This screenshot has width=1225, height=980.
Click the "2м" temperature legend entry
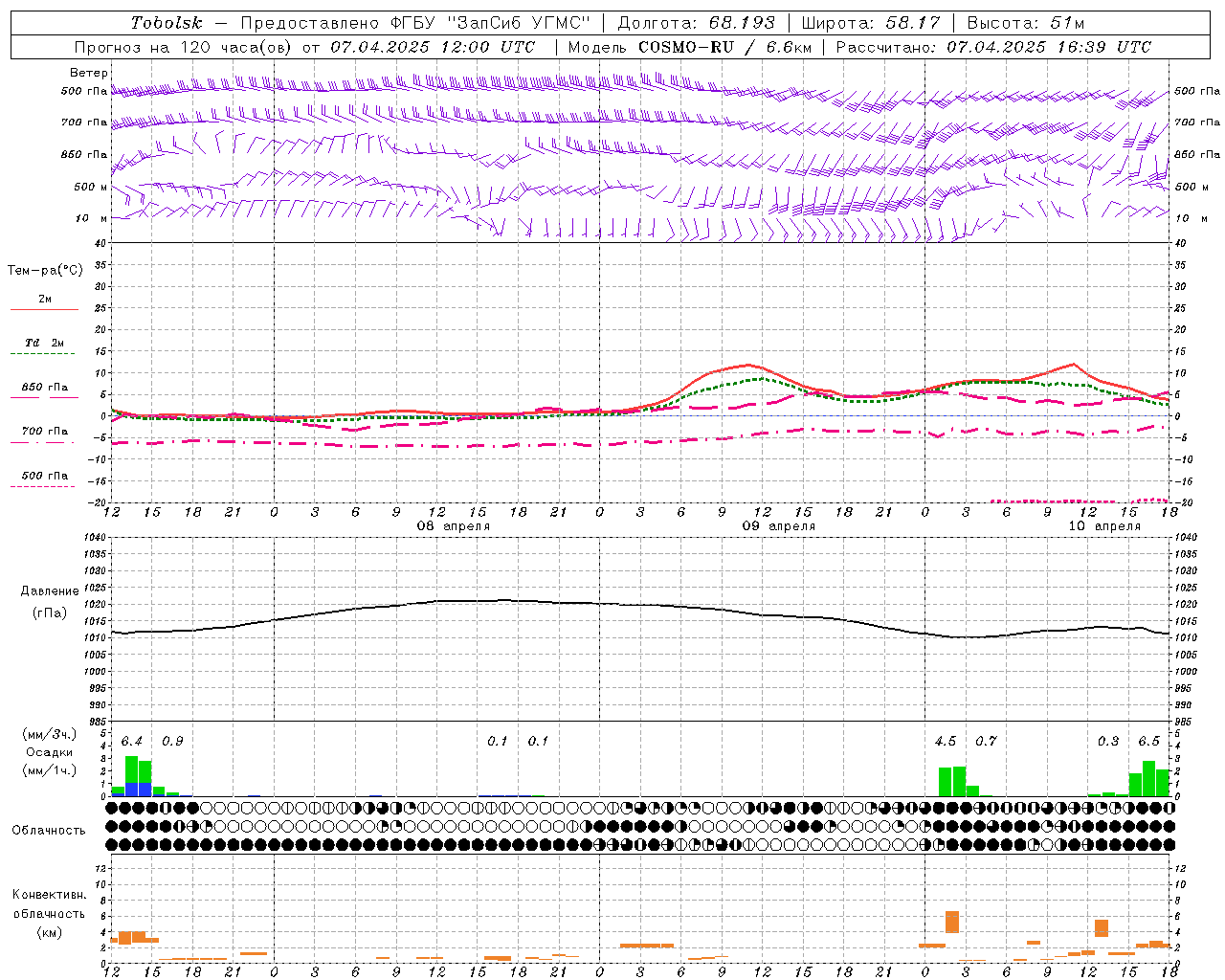45,299
